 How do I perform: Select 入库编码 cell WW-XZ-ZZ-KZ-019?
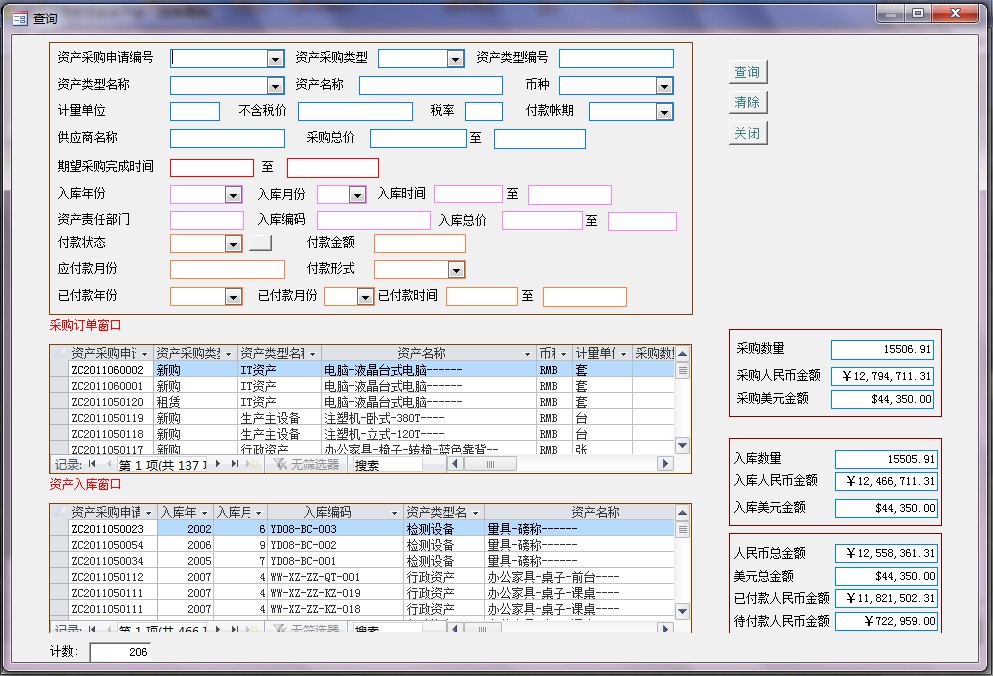(x=336, y=593)
